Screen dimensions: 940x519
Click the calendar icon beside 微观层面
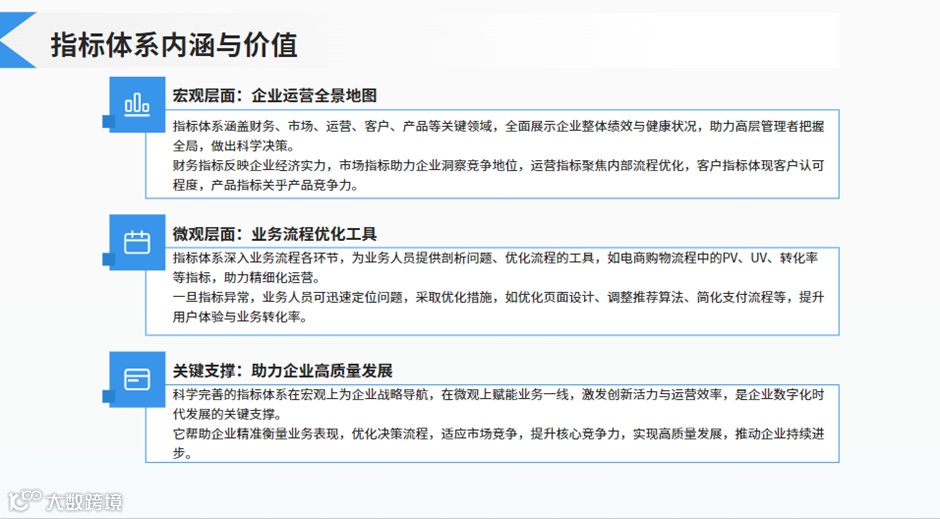tap(137, 242)
